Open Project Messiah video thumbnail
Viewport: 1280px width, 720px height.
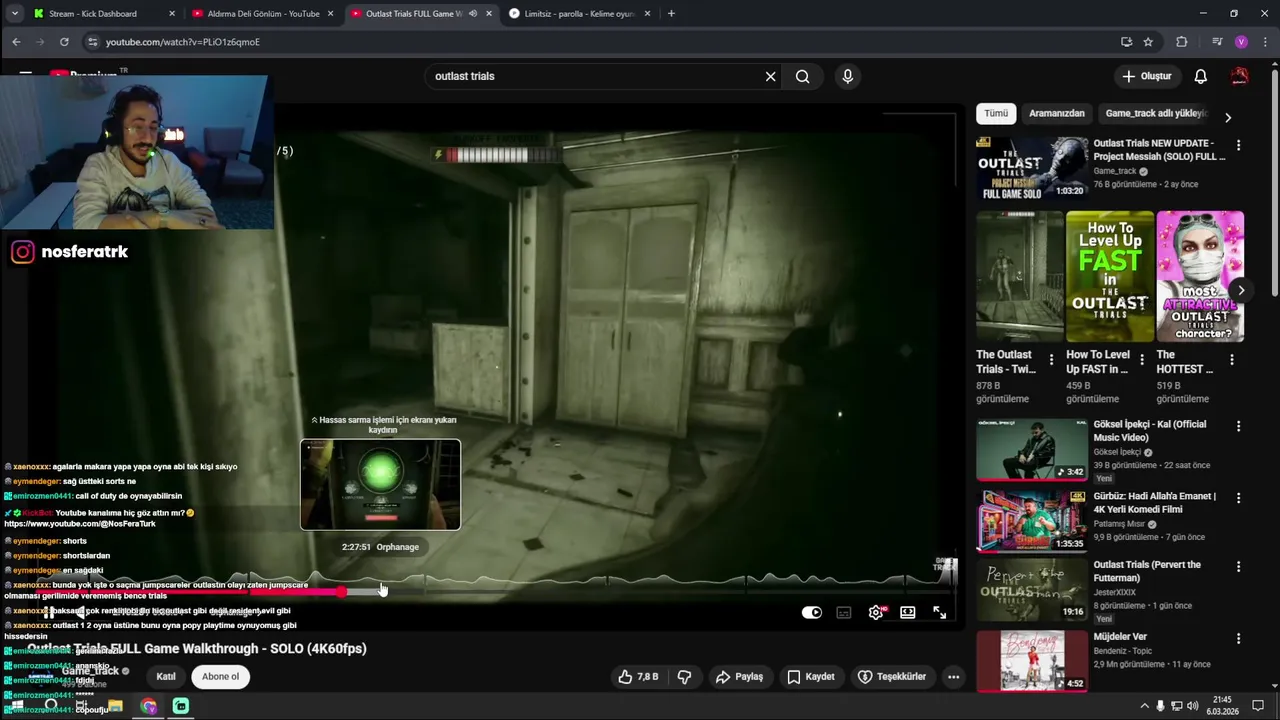(1032, 169)
